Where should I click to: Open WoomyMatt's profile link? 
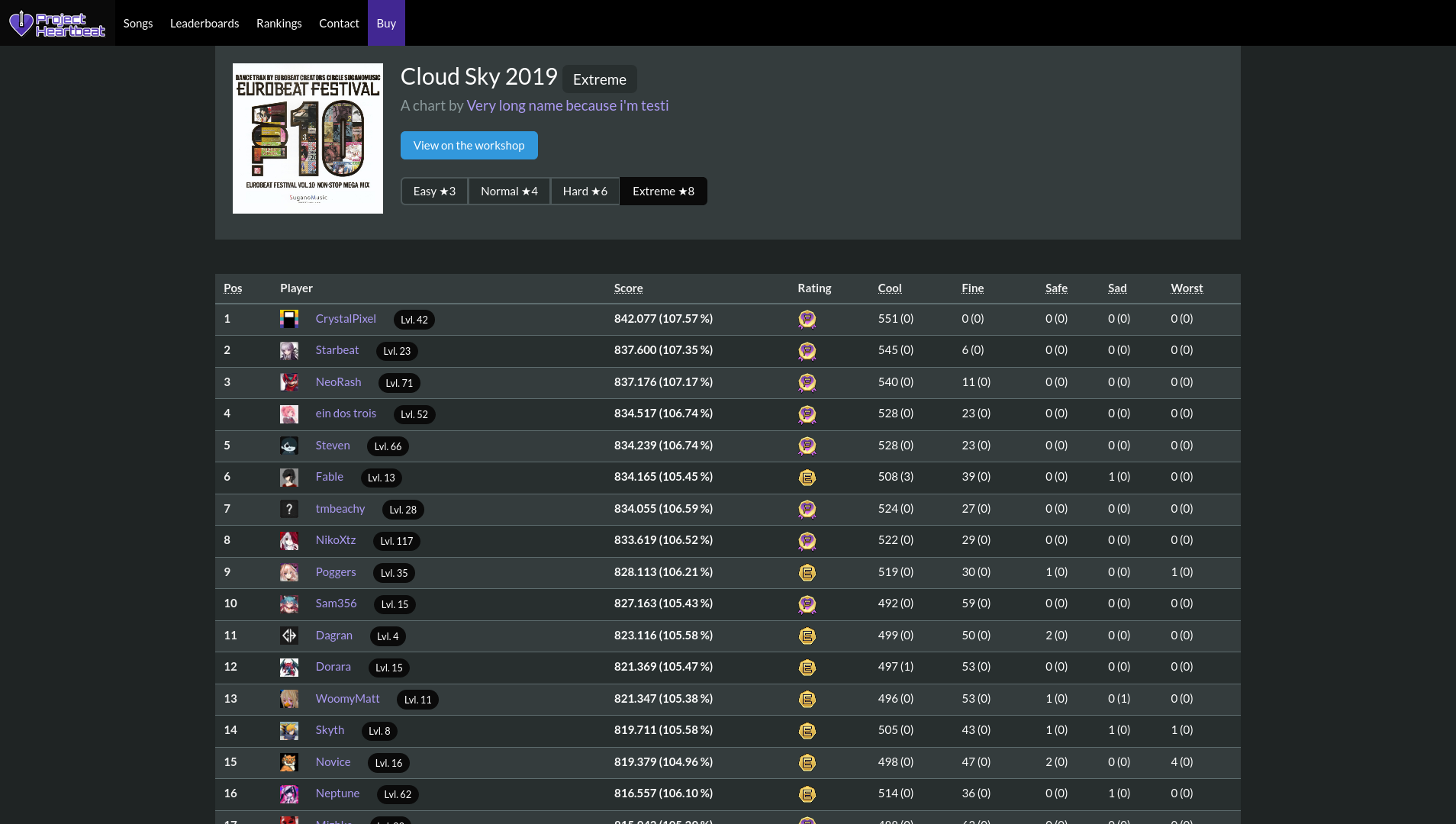[348, 699]
